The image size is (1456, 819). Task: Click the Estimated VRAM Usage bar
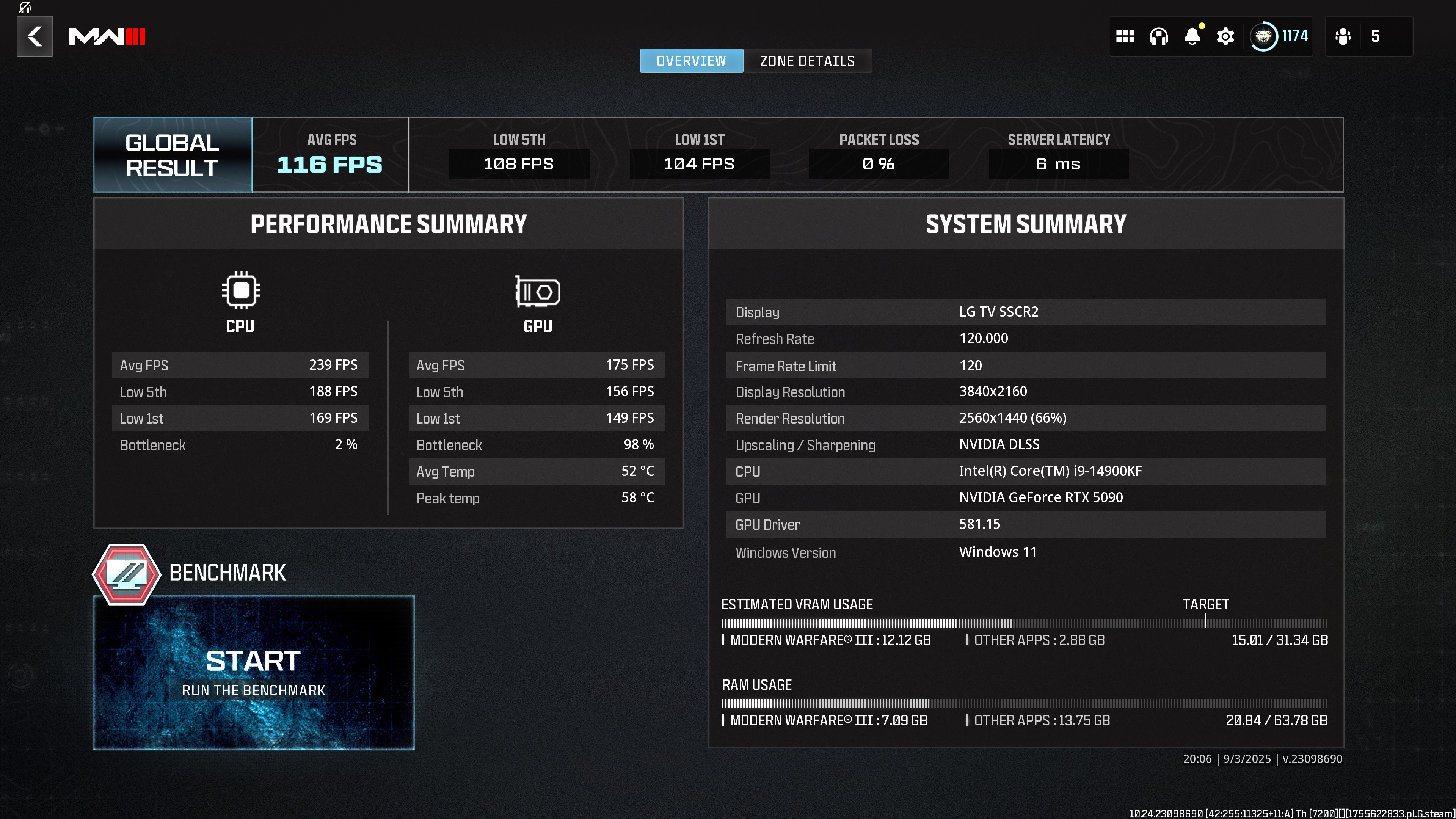click(x=1024, y=623)
